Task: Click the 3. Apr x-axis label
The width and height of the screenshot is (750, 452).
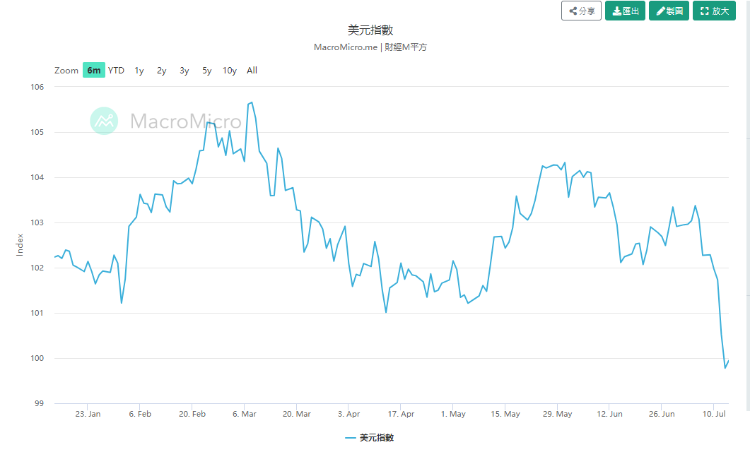Action: click(x=349, y=414)
